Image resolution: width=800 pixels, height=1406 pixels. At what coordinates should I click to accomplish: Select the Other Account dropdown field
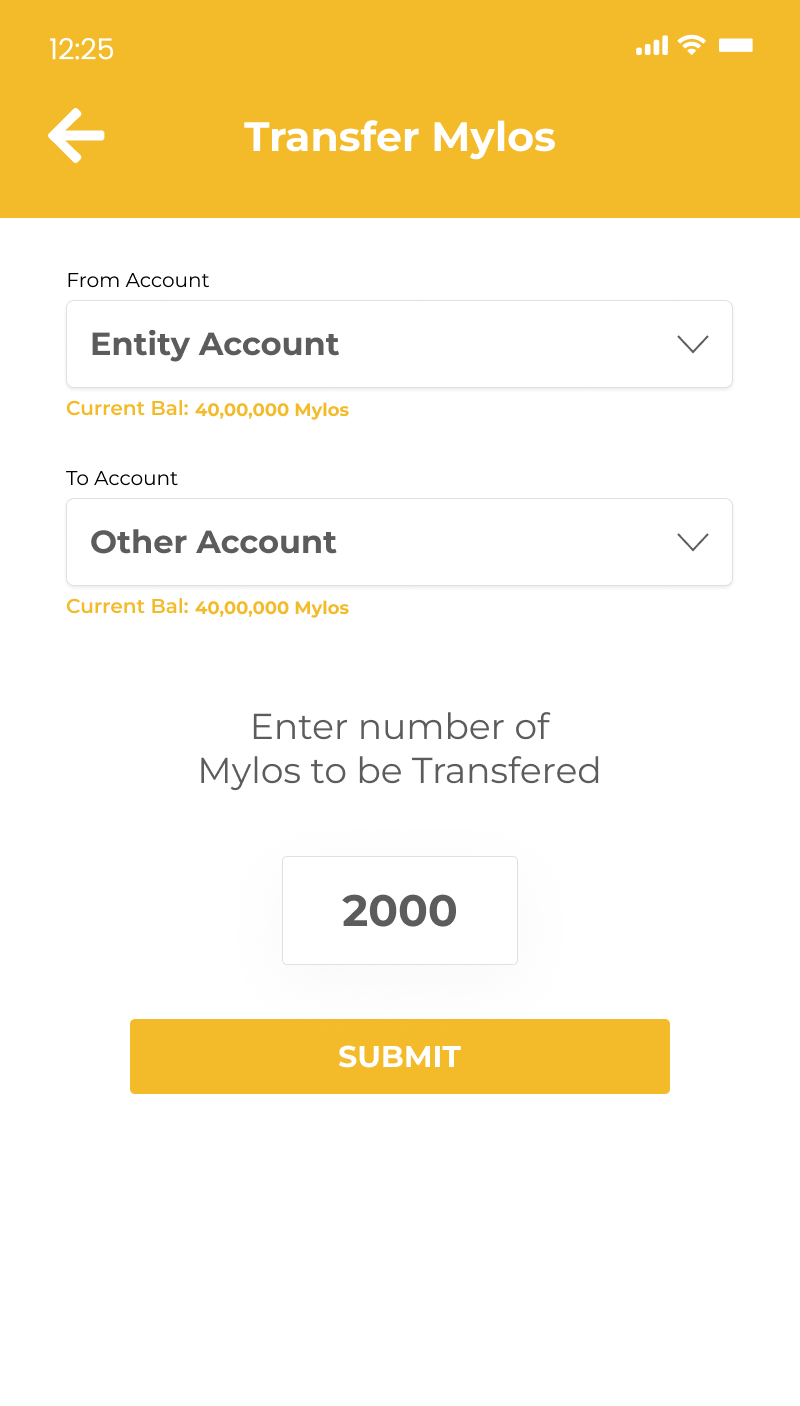pos(399,542)
